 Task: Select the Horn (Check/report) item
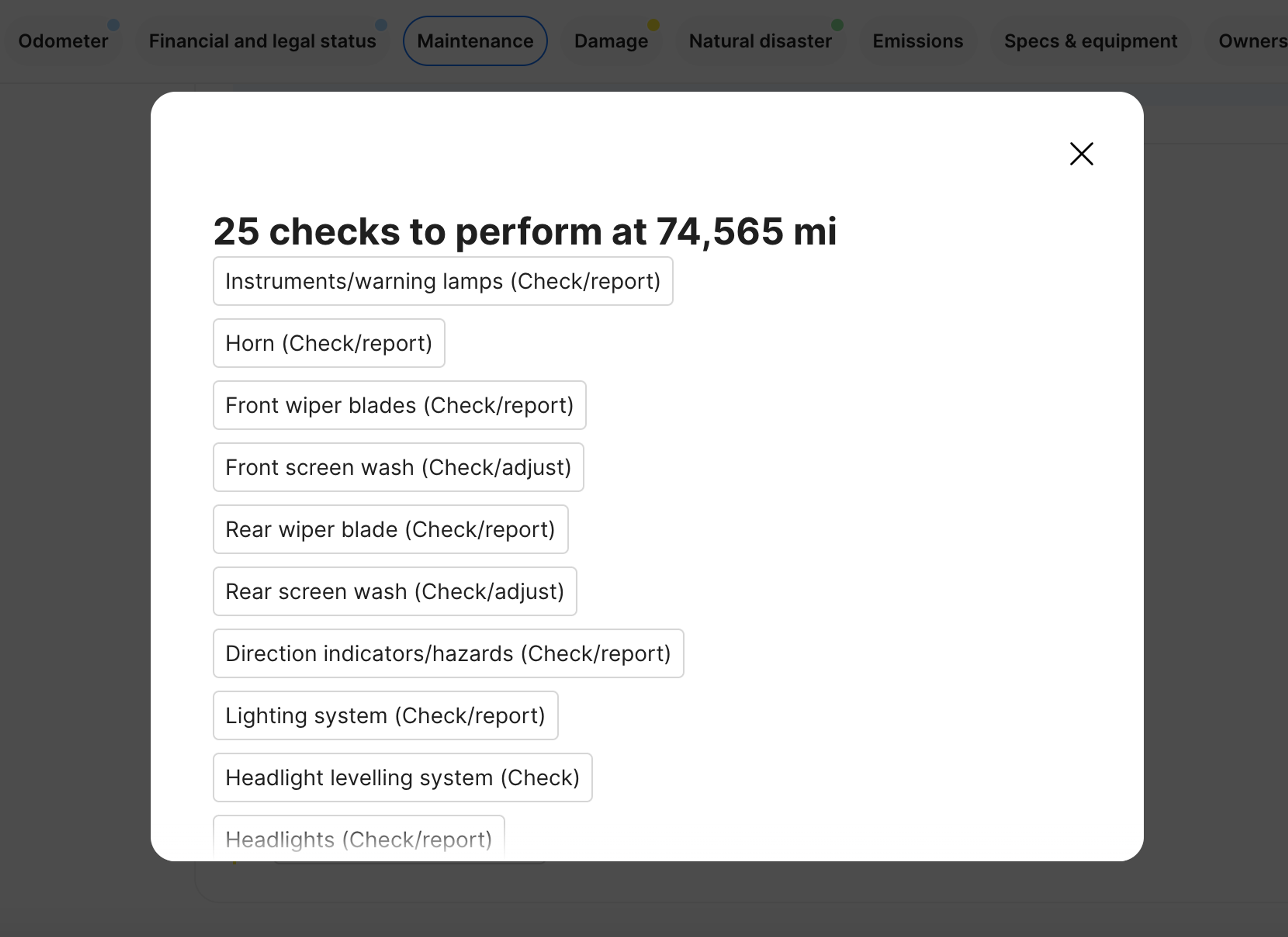tap(329, 343)
